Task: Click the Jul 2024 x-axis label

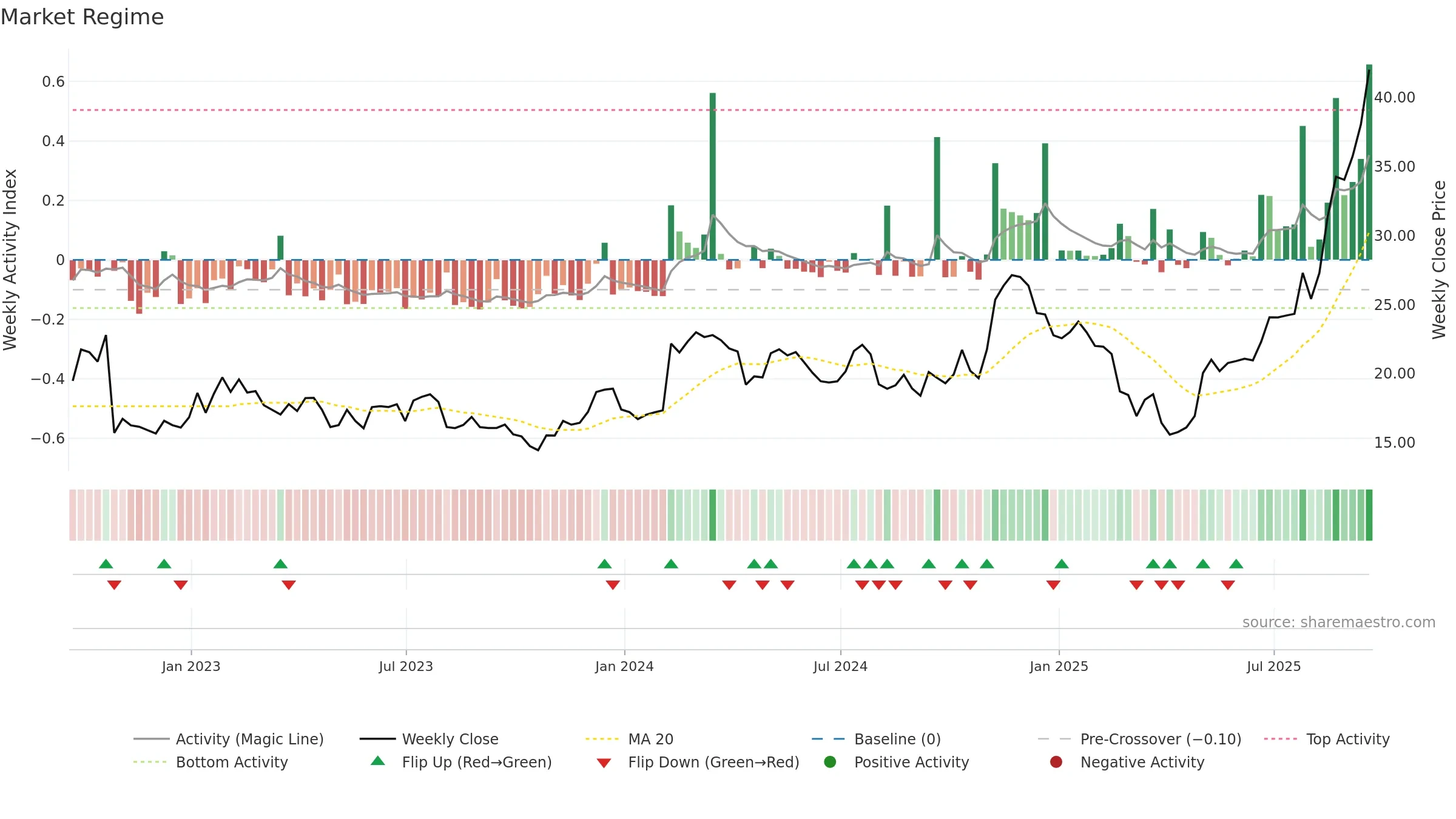Action: click(840, 666)
